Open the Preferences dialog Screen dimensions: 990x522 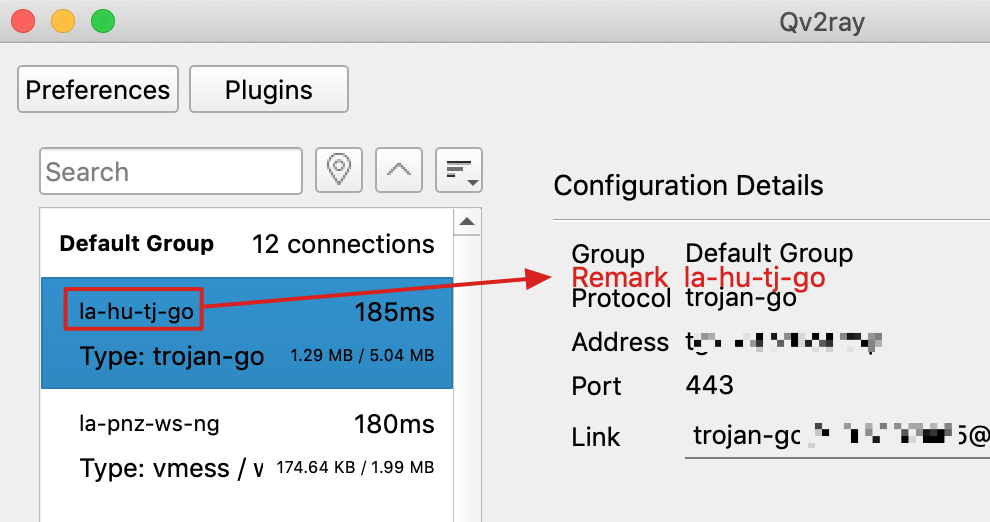98,89
